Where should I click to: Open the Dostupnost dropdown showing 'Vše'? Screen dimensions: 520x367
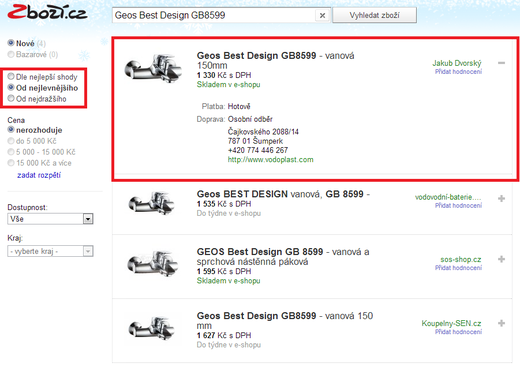coord(50,219)
